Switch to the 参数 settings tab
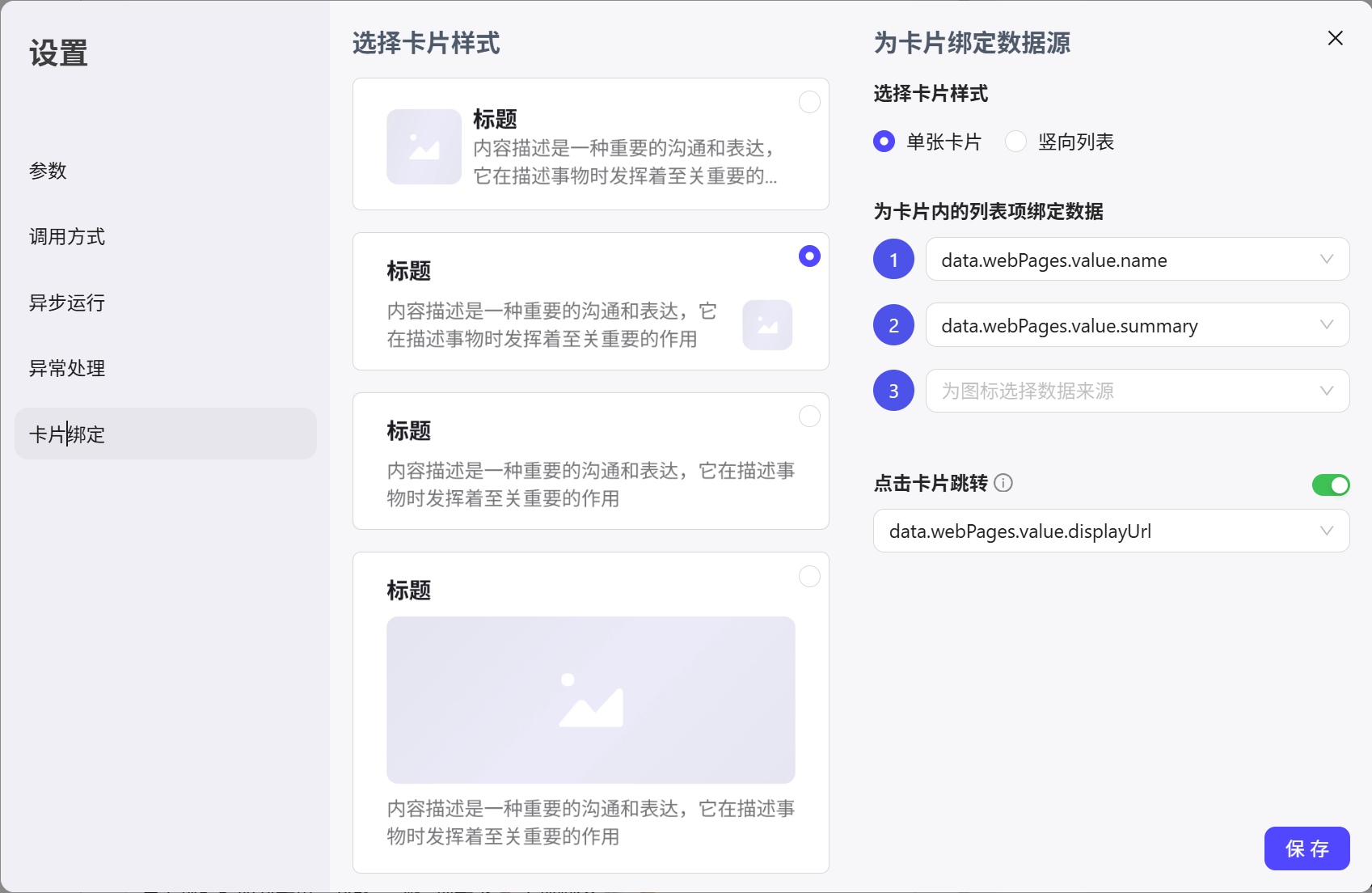Viewport: 1372px width, 893px height. (x=49, y=171)
